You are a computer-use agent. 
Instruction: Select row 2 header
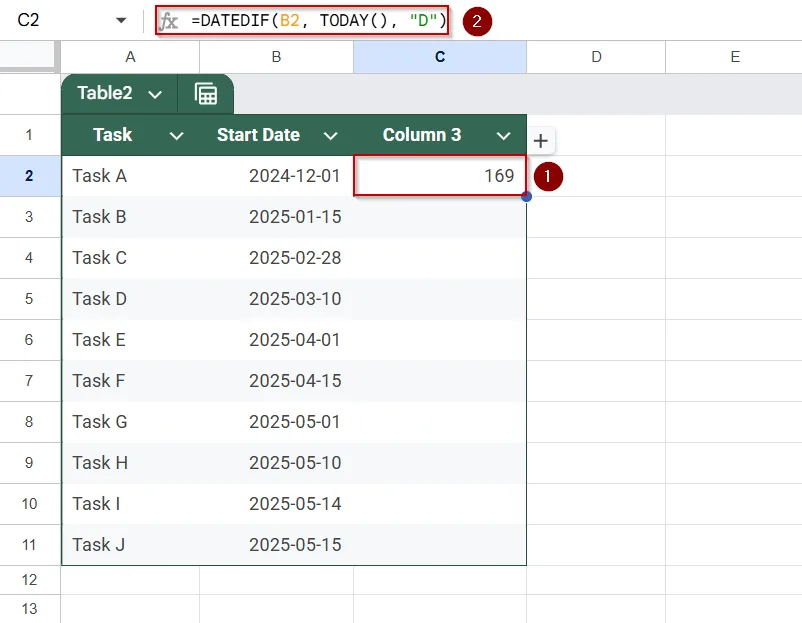coord(30,176)
